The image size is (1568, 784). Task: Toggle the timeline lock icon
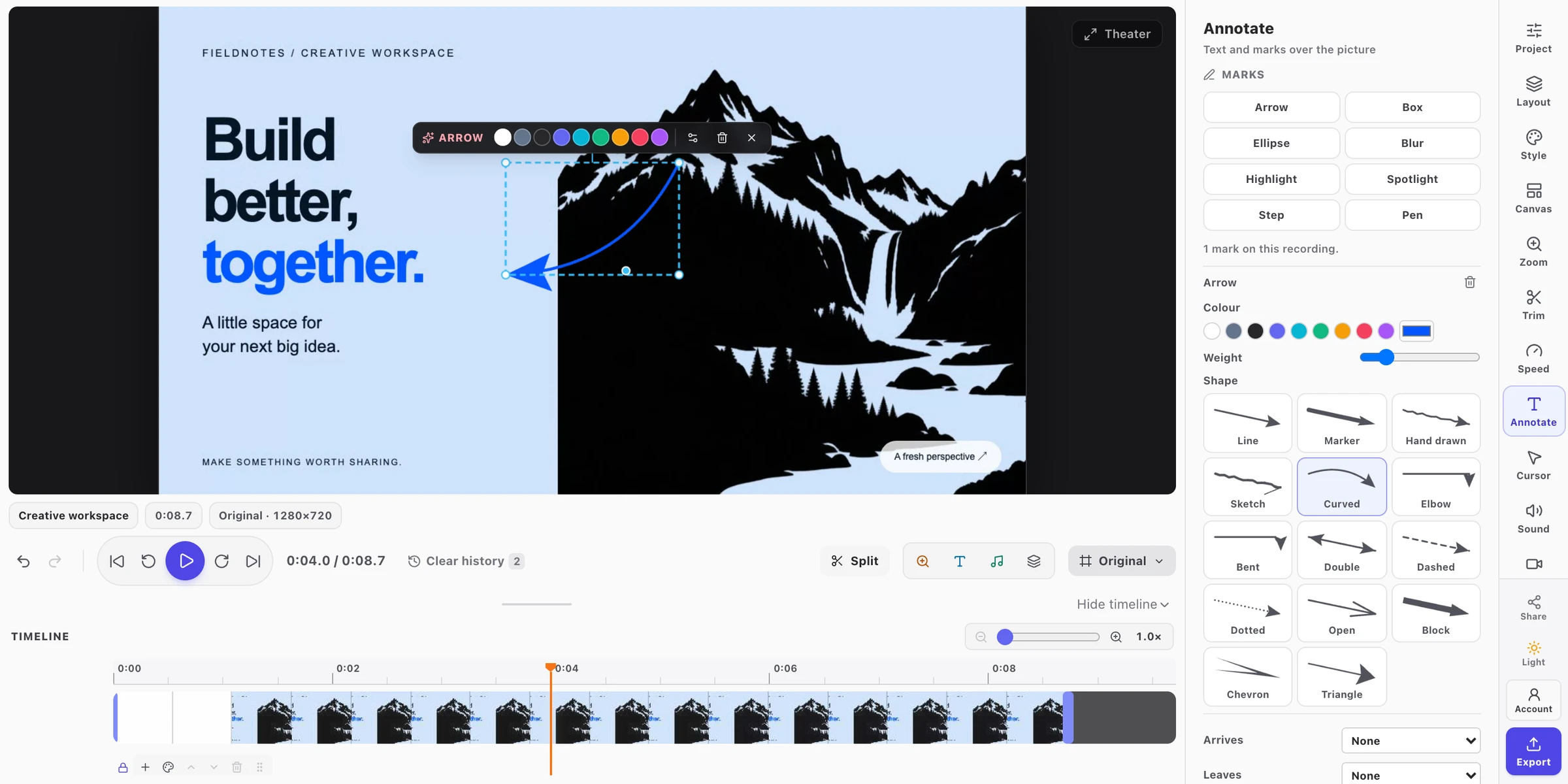(123, 767)
